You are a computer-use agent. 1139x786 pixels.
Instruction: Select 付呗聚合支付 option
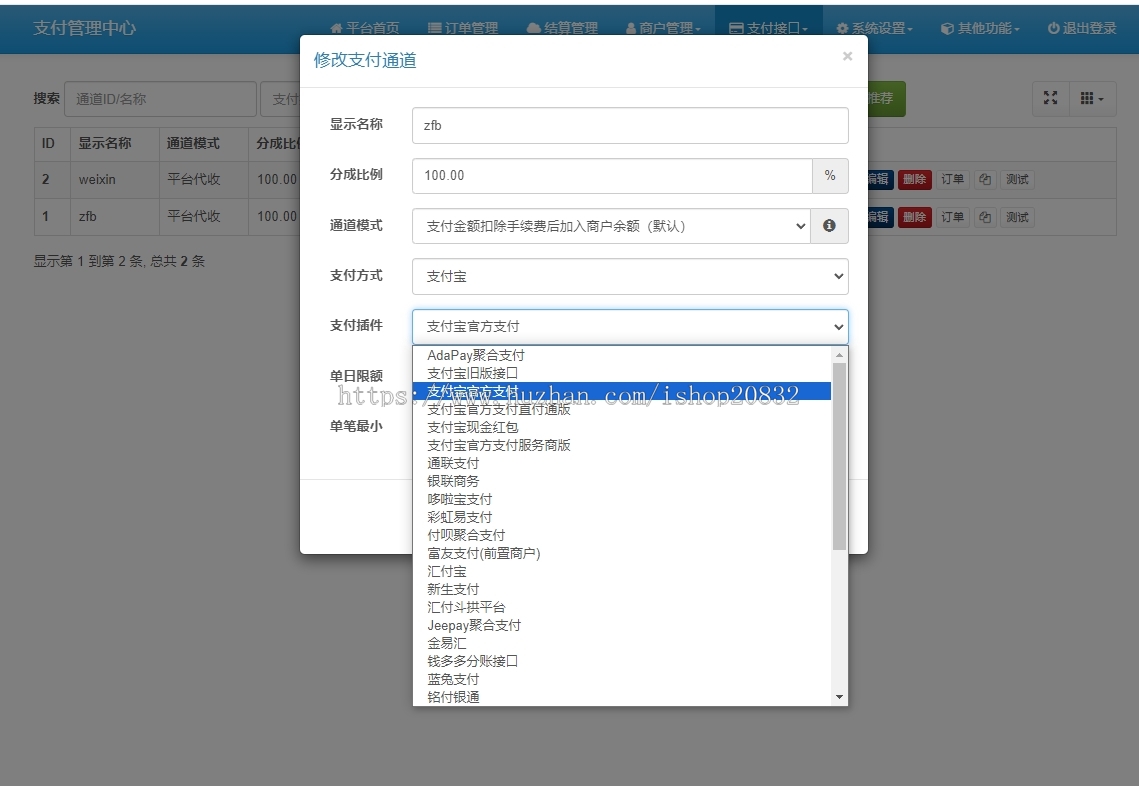tap(622, 535)
